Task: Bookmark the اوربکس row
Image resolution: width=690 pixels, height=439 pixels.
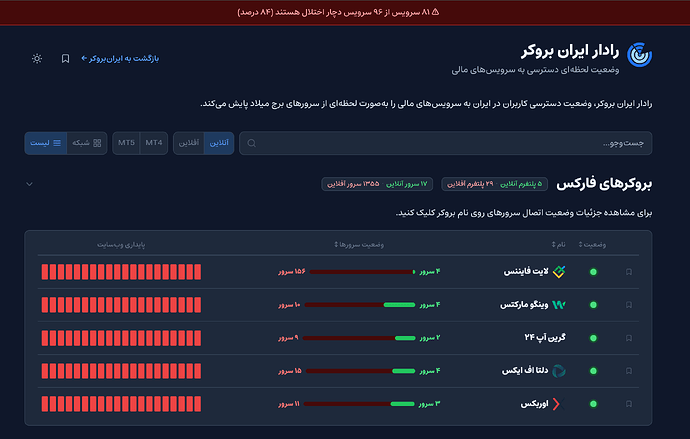Action: [x=629, y=404]
